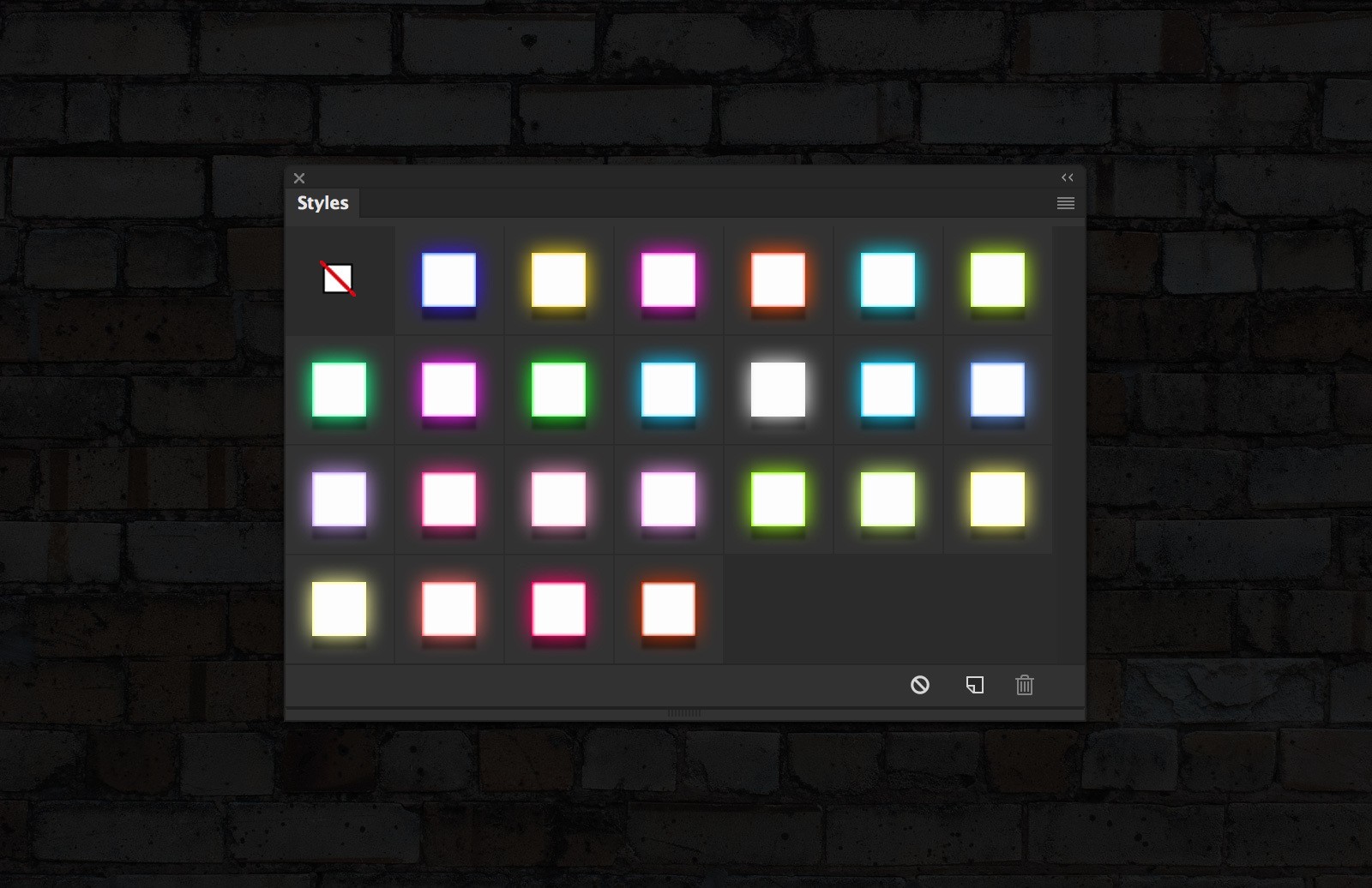
Task: Select the pure green glow style in the second row
Action: pos(558,389)
